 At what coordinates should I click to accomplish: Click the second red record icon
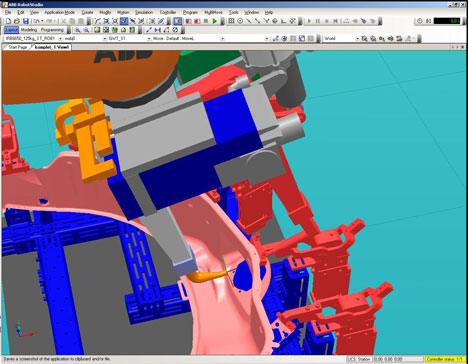pyautogui.click(x=197, y=21)
